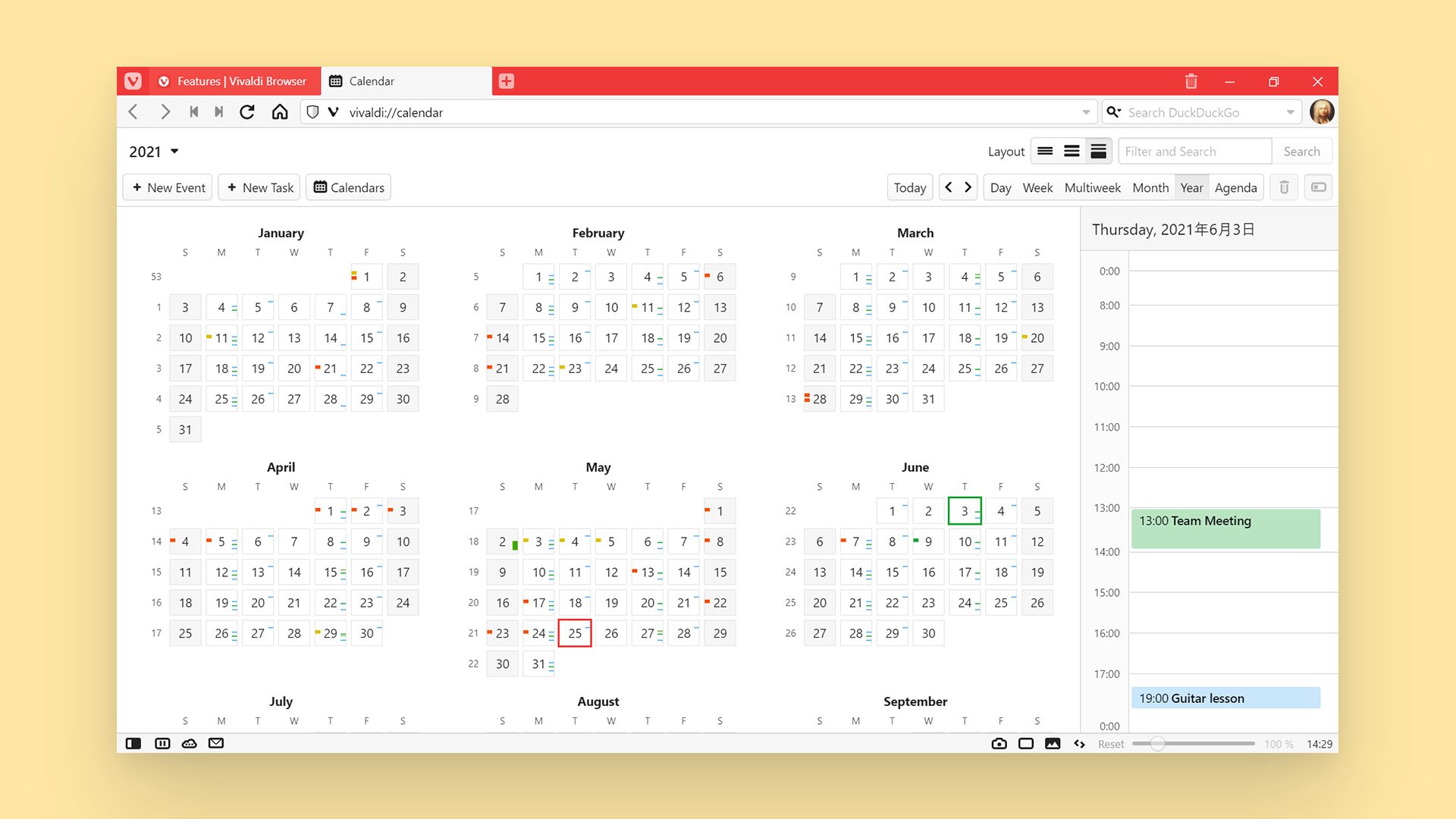Open the address bar dropdown arrow

(1086, 112)
